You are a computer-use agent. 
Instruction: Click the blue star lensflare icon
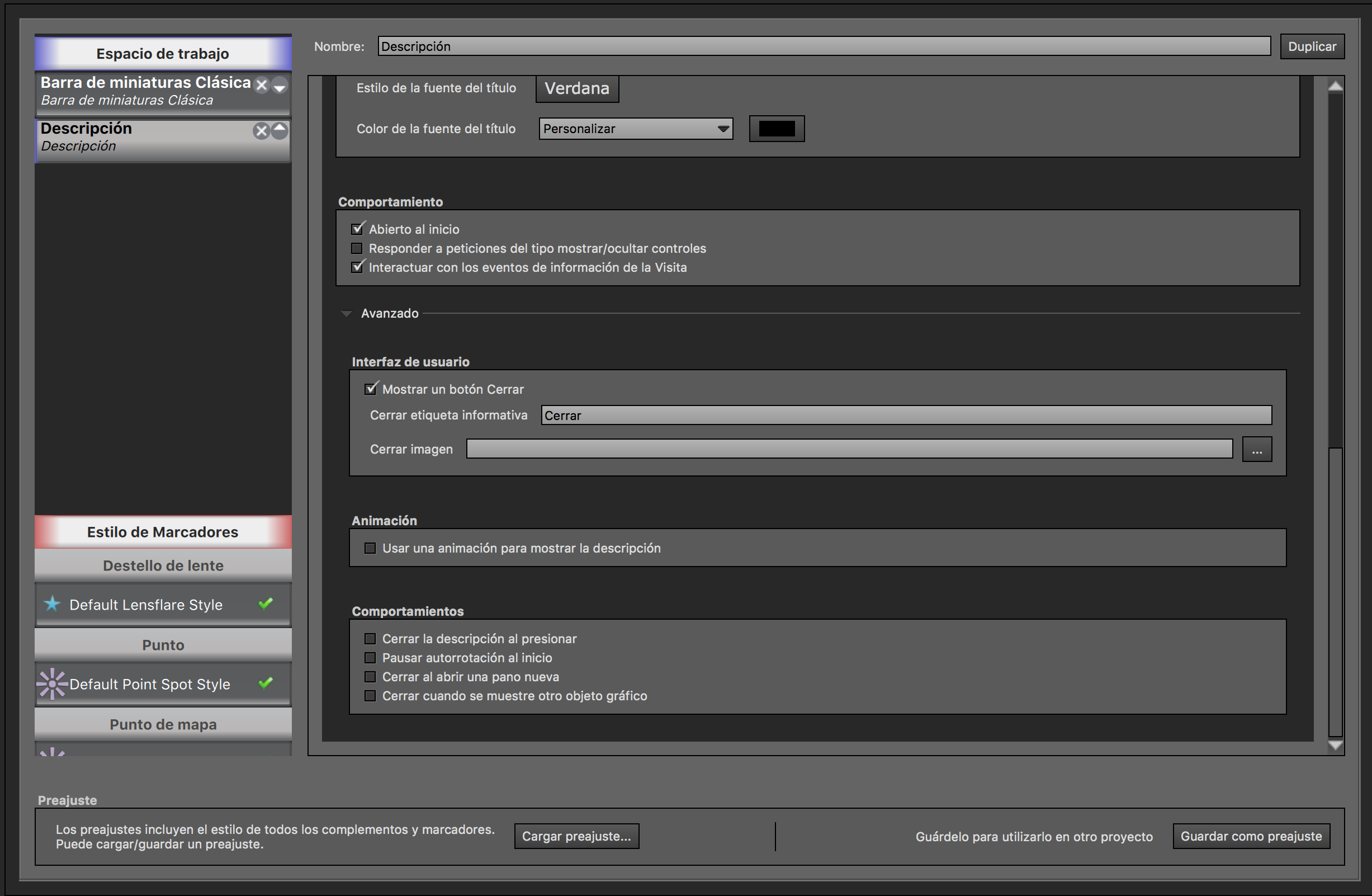(52, 603)
